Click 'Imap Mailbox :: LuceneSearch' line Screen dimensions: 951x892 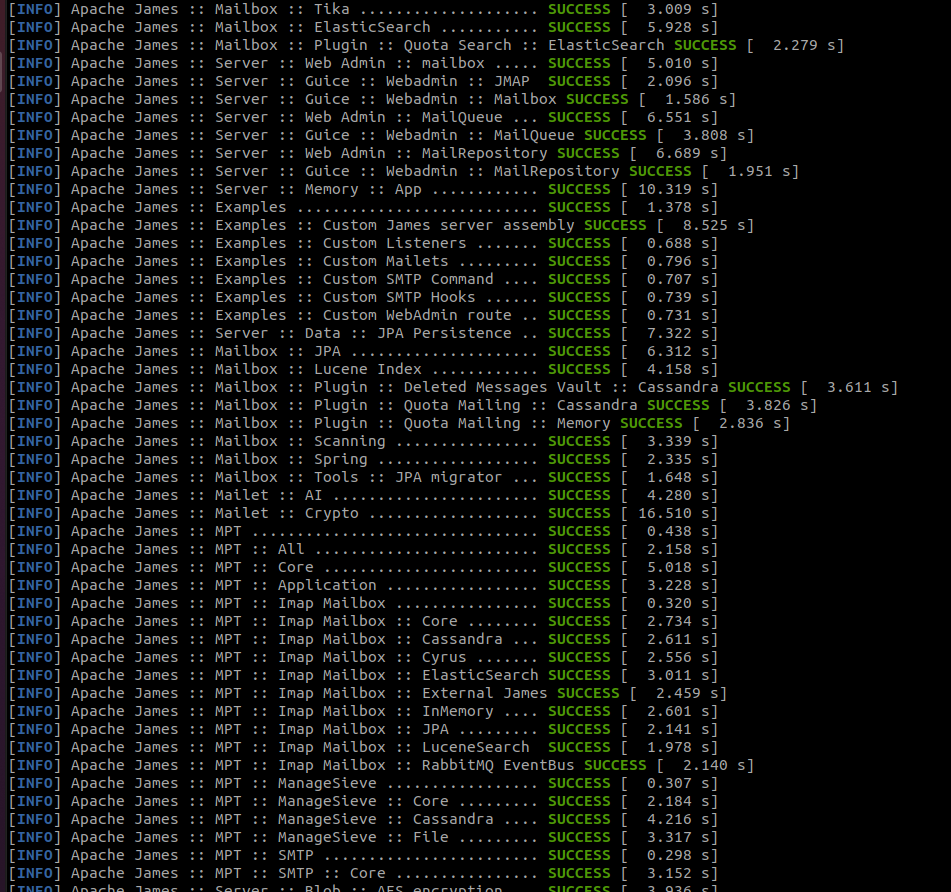(363, 748)
